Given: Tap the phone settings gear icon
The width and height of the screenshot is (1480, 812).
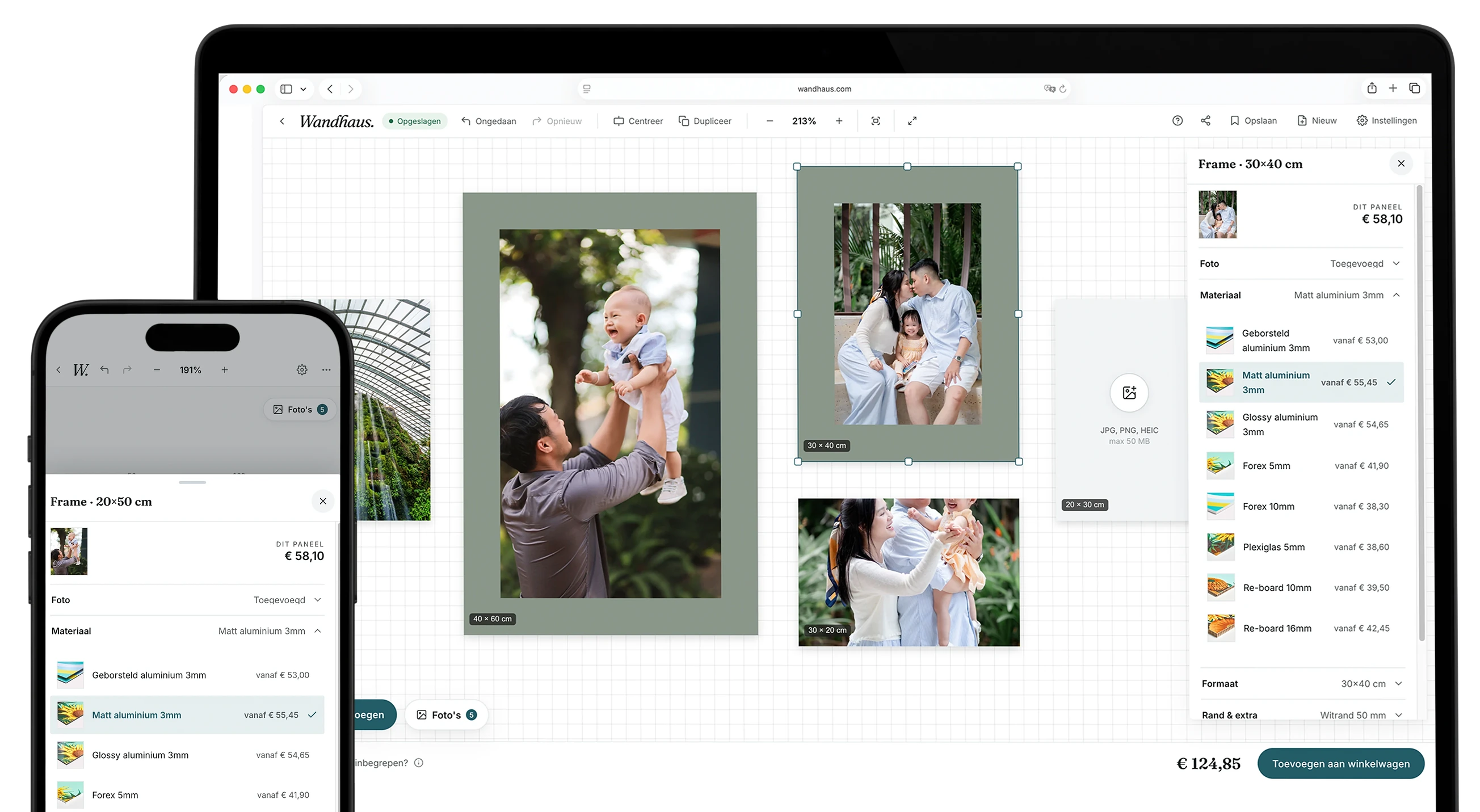Looking at the screenshot, I should coord(302,370).
